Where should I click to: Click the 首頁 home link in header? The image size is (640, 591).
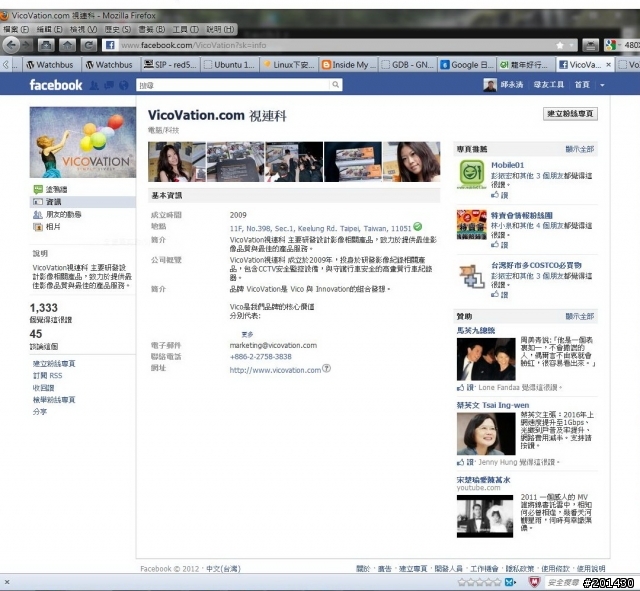pyautogui.click(x=582, y=85)
